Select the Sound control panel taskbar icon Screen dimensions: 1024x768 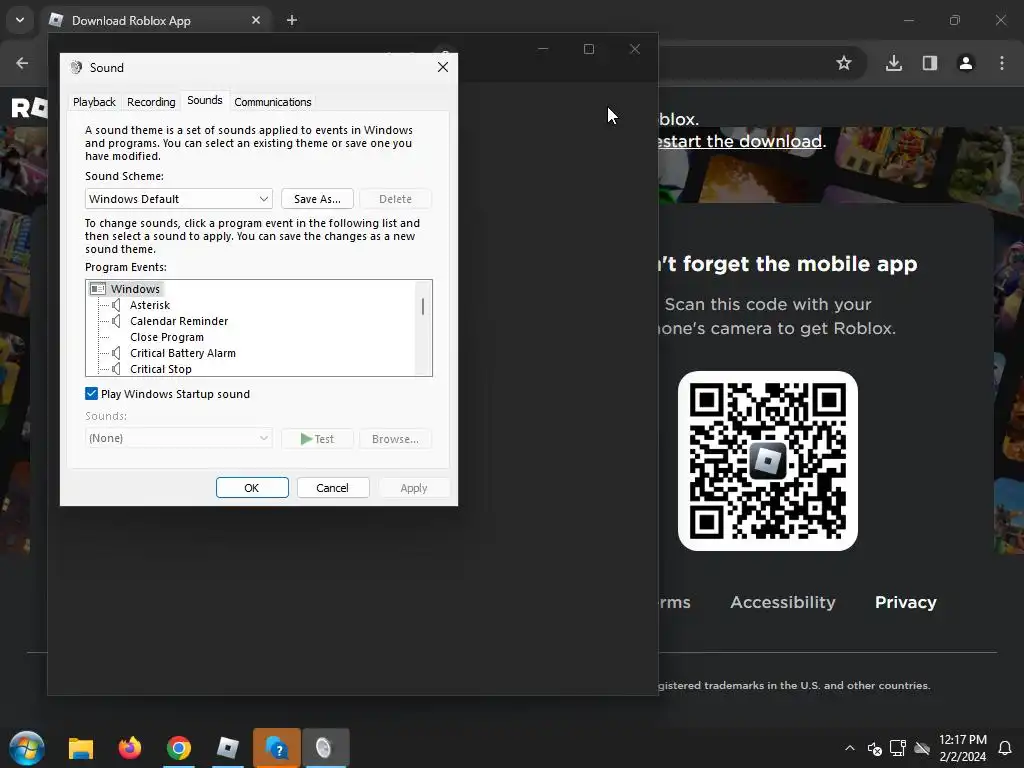point(325,748)
